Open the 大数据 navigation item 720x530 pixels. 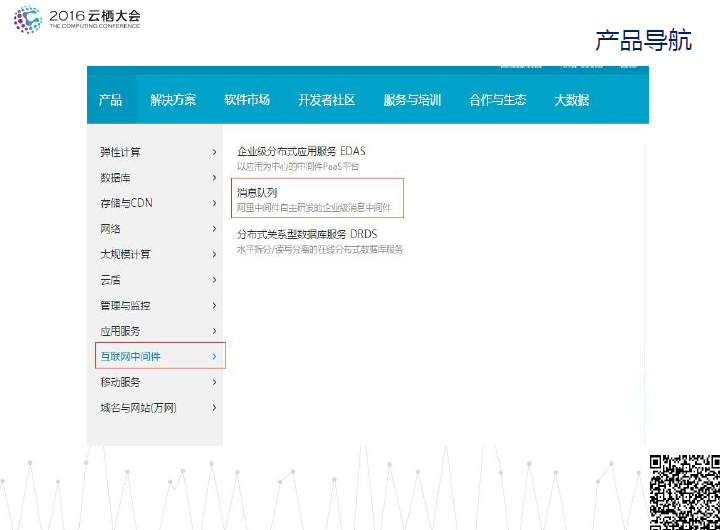(571, 100)
